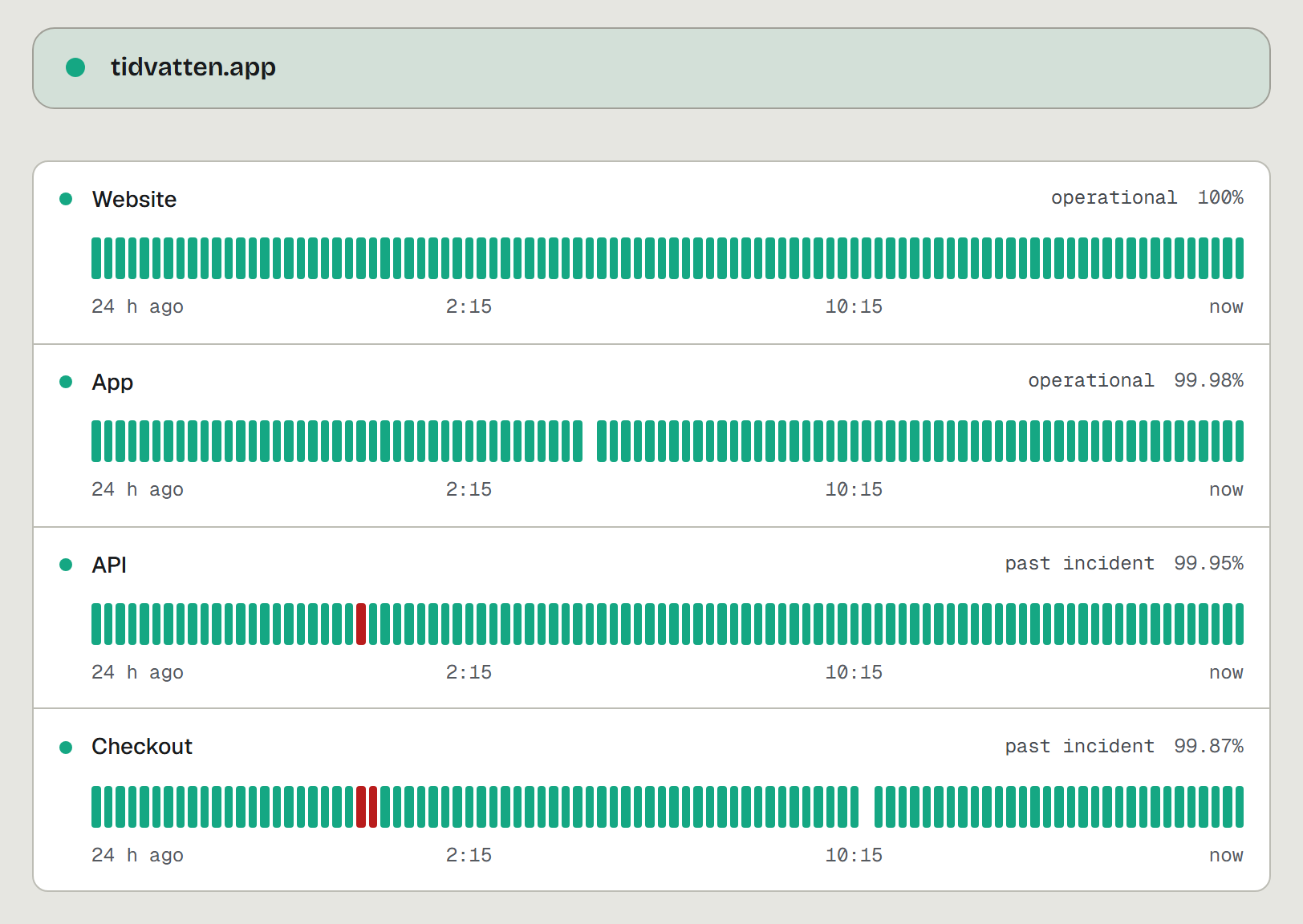Click the App status dot
Image resolution: width=1303 pixels, height=924 pixels.
tap(66, 382)
